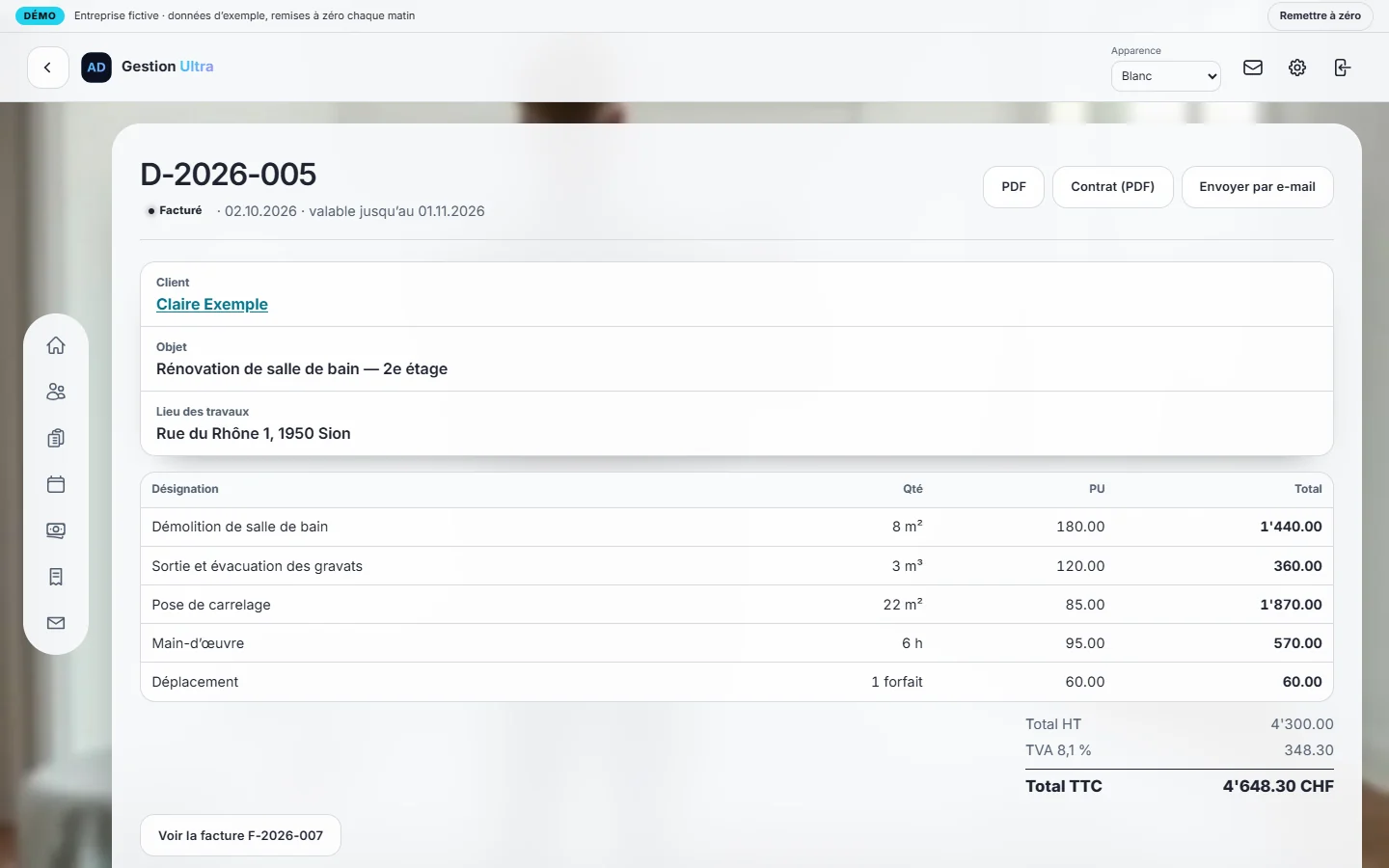Click the PDF button
Screen dimensions: 1389x868
point(1014,187)
